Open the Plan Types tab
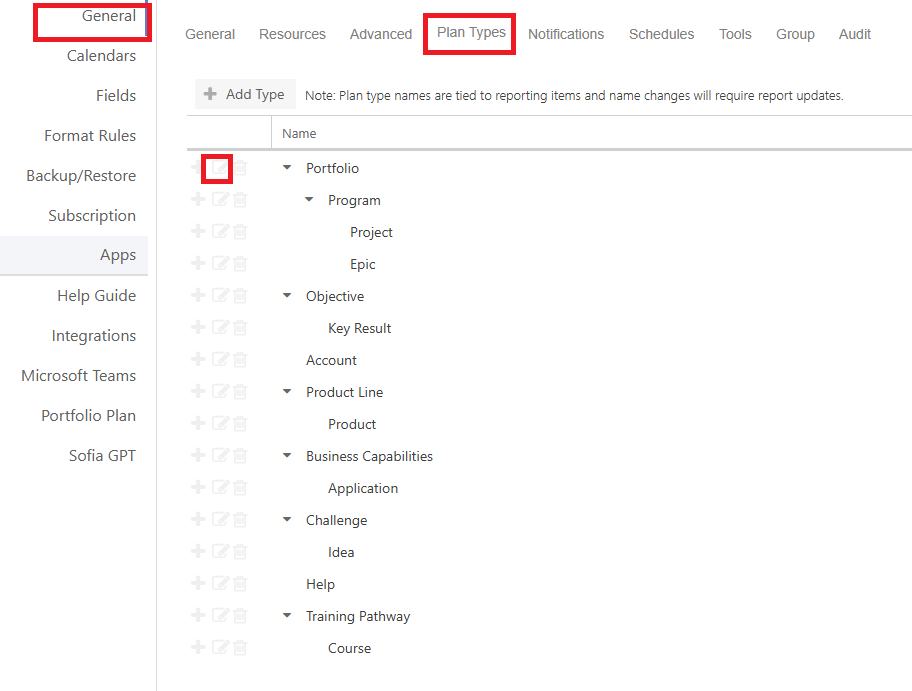The image size is (912, 691). point(471,33)
